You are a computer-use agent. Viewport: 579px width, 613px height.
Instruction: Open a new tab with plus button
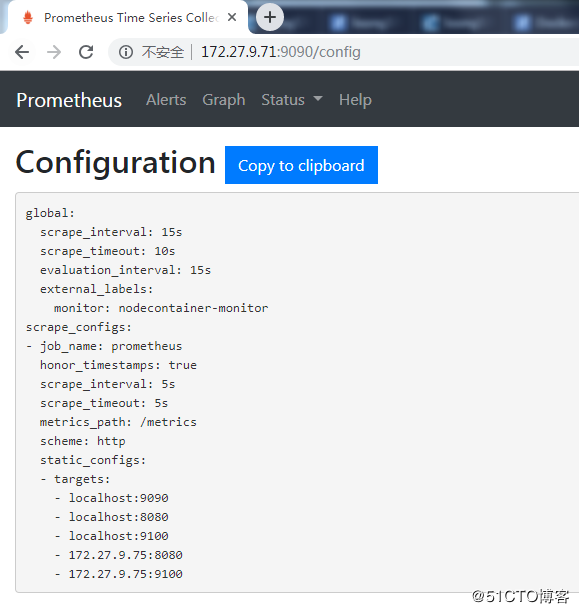click(270, 17)
